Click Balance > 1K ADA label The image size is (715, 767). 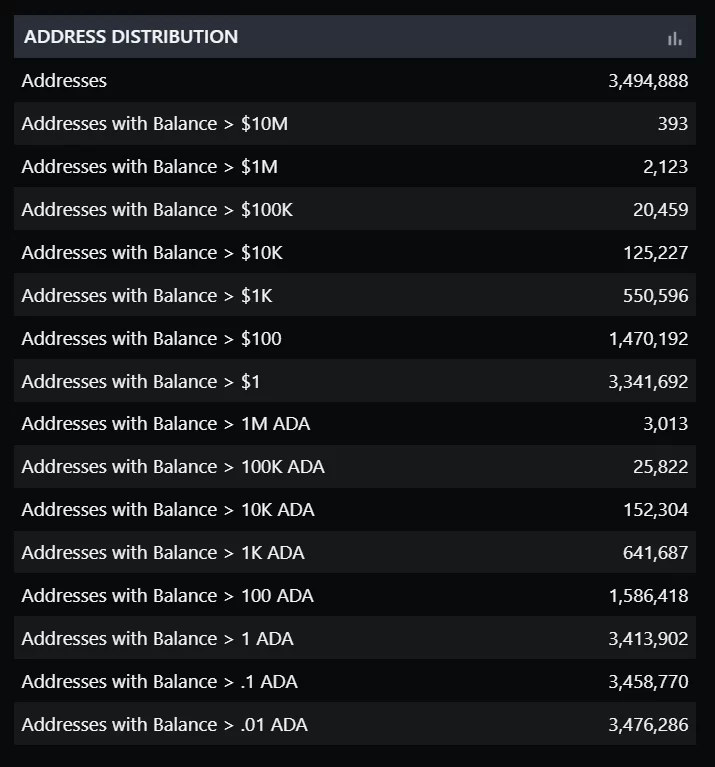click(x=163, y=553)
